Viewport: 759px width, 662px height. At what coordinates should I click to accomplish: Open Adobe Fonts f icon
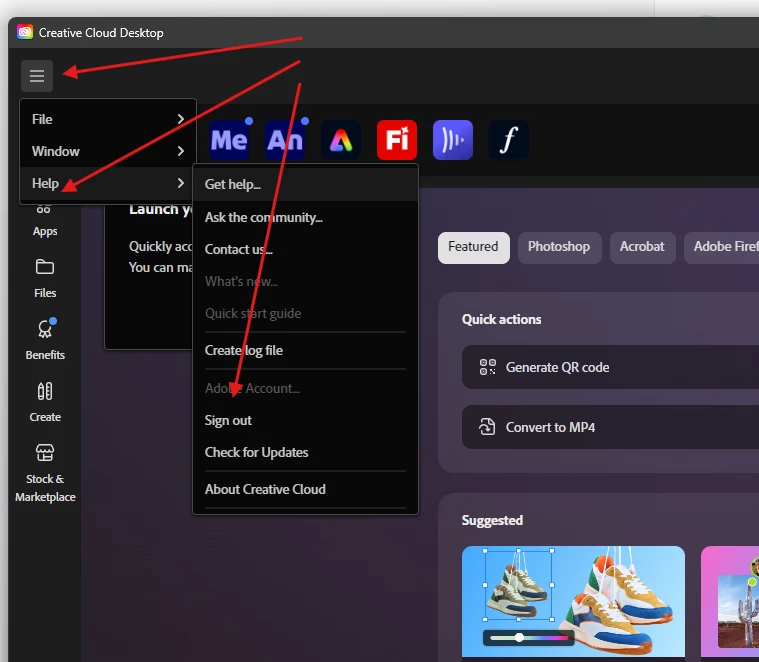coord(509,140)
